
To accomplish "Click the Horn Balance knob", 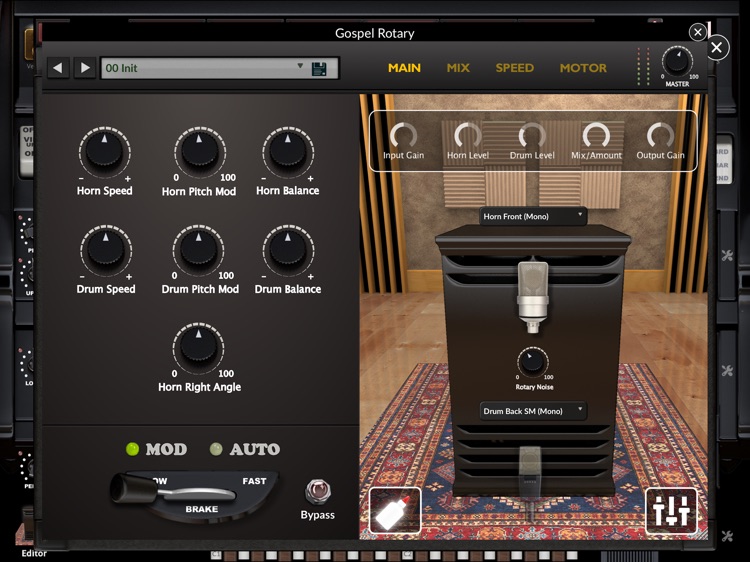I will [287, 152].
